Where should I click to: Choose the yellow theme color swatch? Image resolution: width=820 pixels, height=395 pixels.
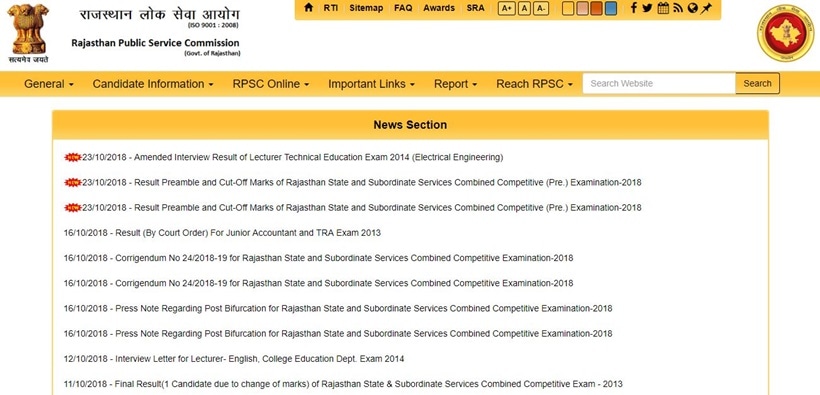click(568, 8)
